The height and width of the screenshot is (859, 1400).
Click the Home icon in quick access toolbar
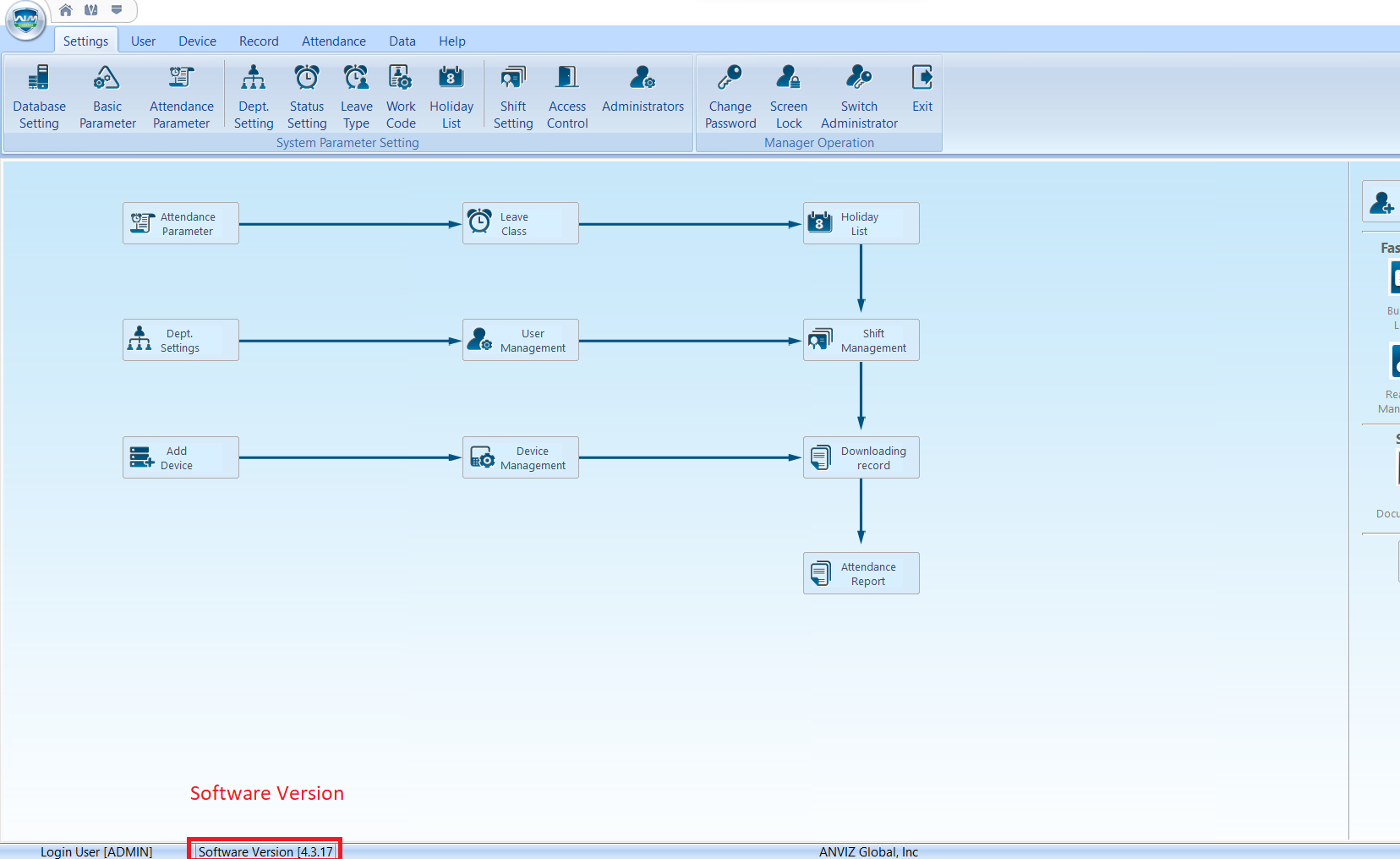click(65, 10)
